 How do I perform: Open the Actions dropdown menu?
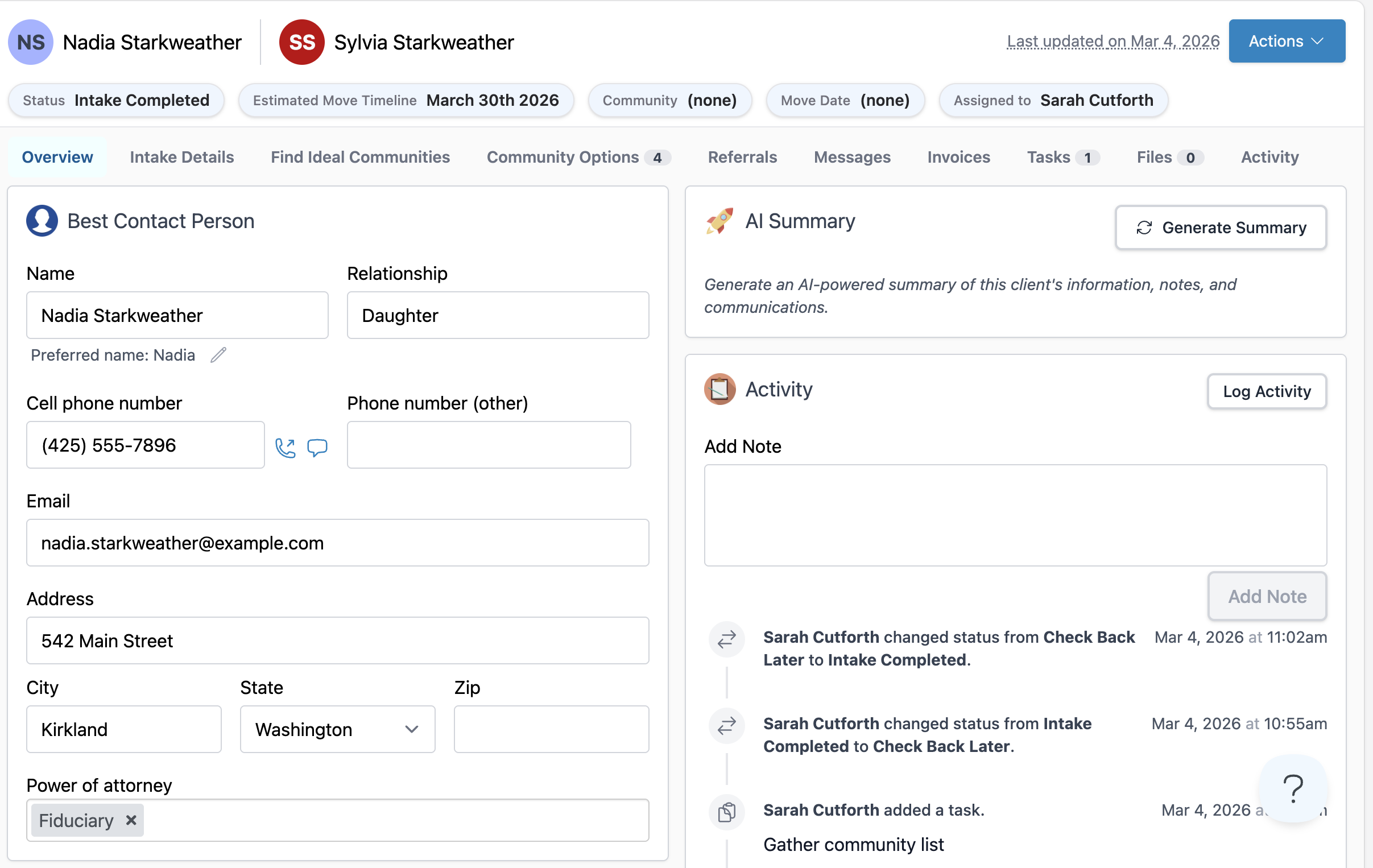click(1287, 41)
